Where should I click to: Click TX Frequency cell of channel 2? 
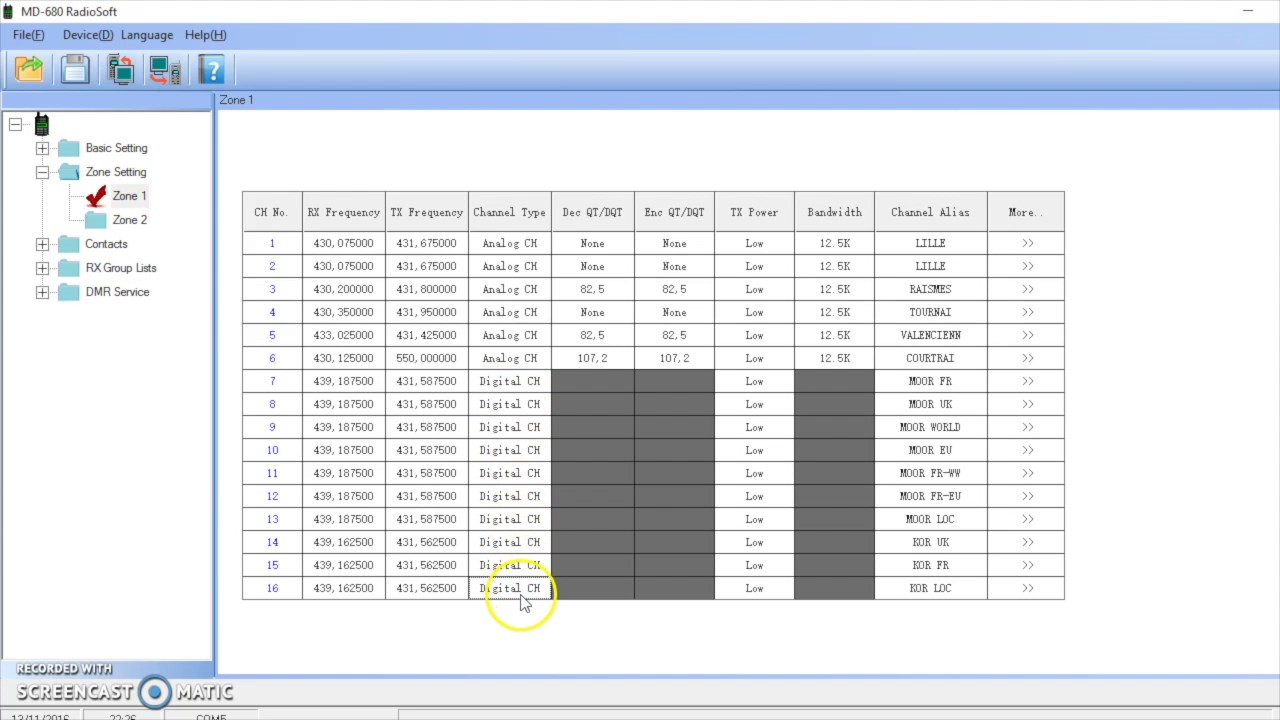(427, 266)
